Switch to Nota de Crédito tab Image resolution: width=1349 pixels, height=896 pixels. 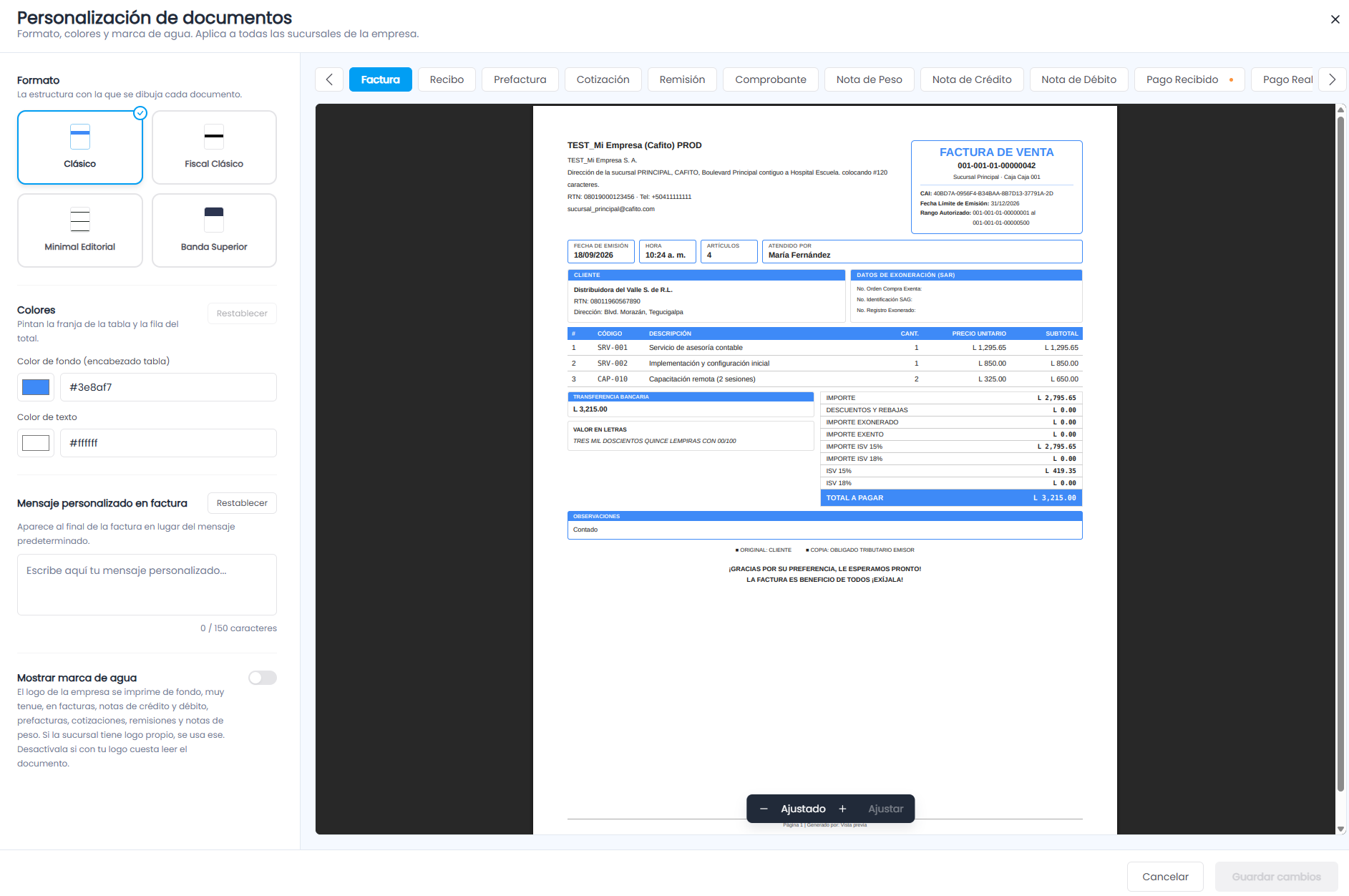[972, 79]
